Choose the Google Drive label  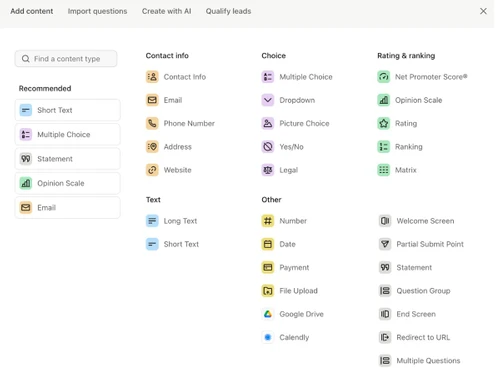pyautogui.click(x=301, y=314)
